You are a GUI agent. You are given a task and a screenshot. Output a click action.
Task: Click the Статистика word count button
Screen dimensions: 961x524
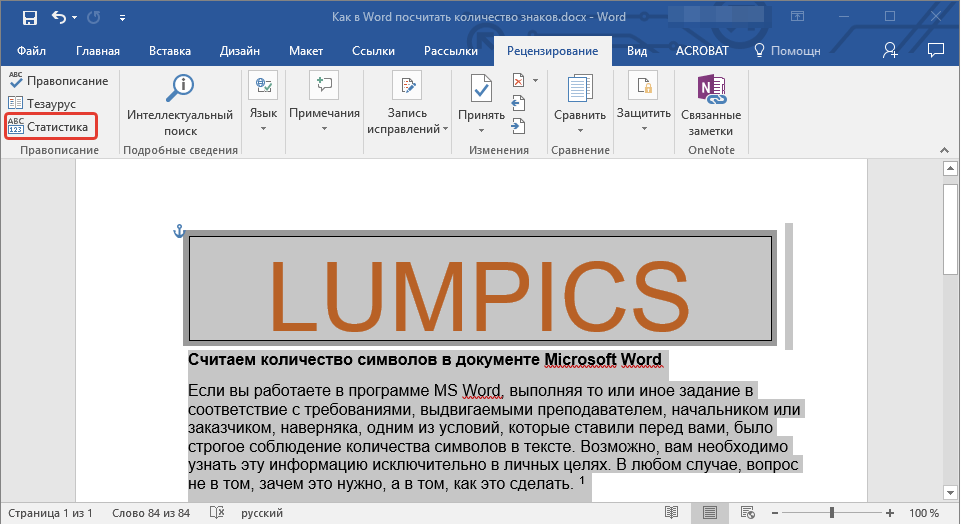(49, 127)
